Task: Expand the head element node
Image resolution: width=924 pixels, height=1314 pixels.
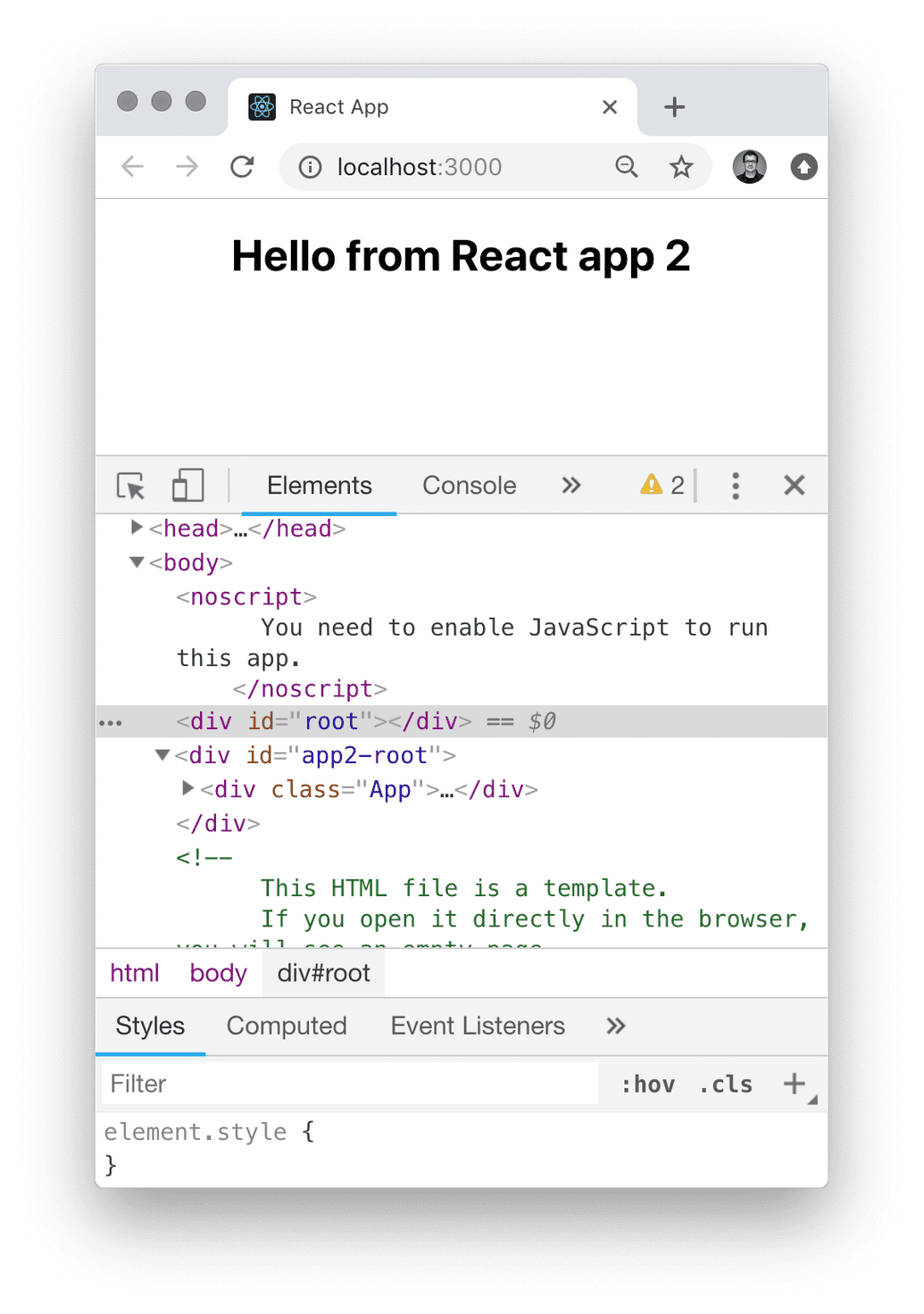Action: pyautogui.click(x=137, y=528)
